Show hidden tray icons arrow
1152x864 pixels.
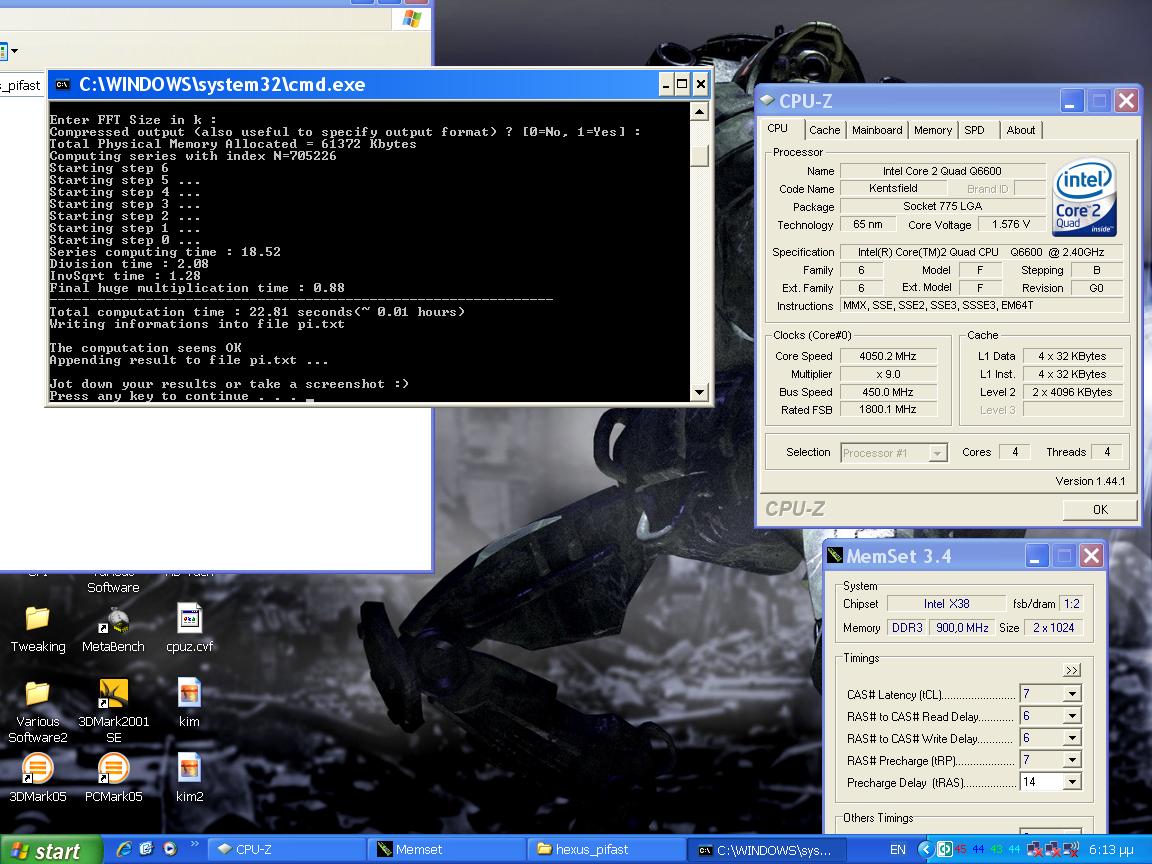click(x=925, y=849)
